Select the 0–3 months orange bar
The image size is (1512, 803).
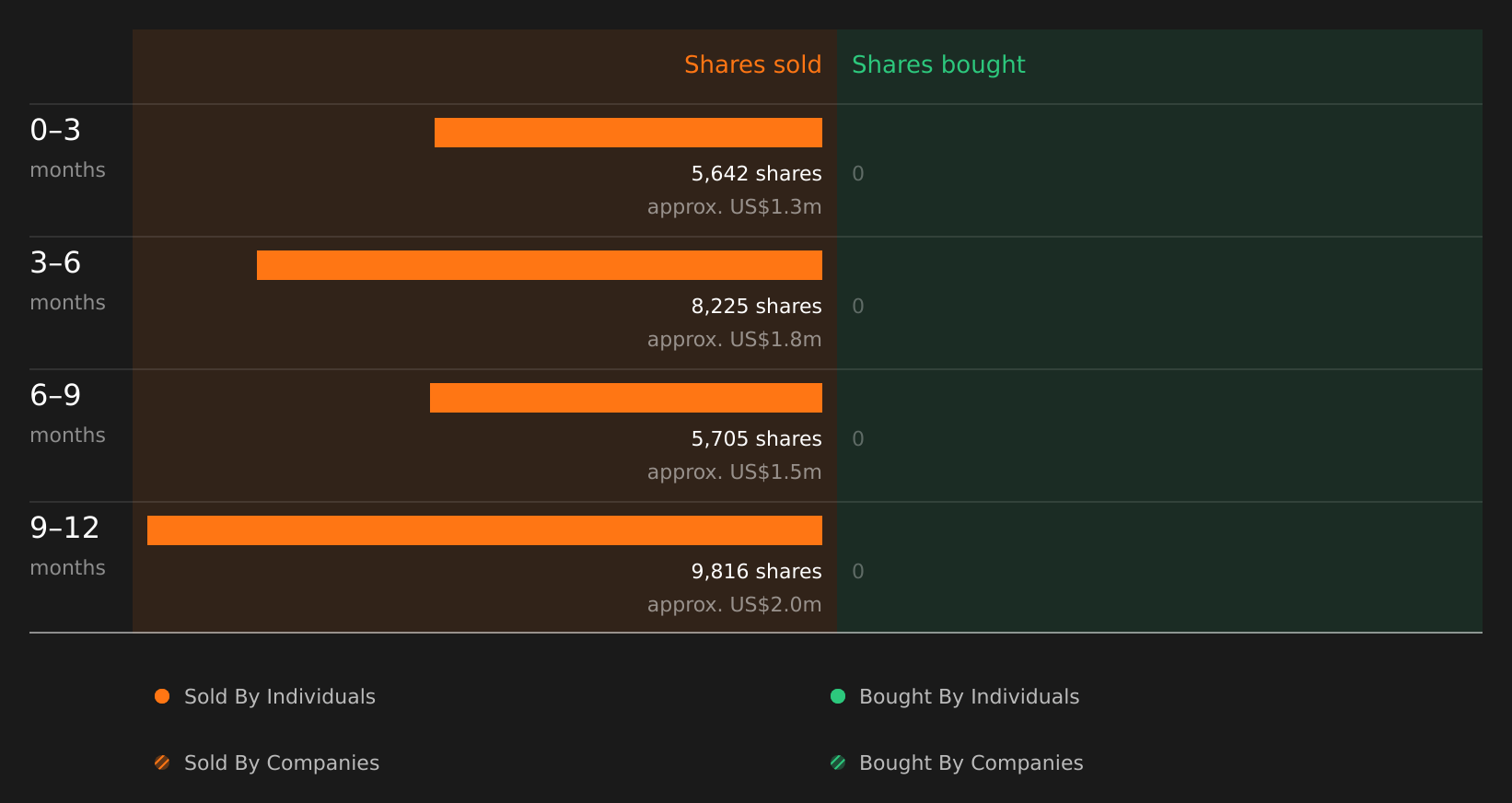tap(628, 133)
